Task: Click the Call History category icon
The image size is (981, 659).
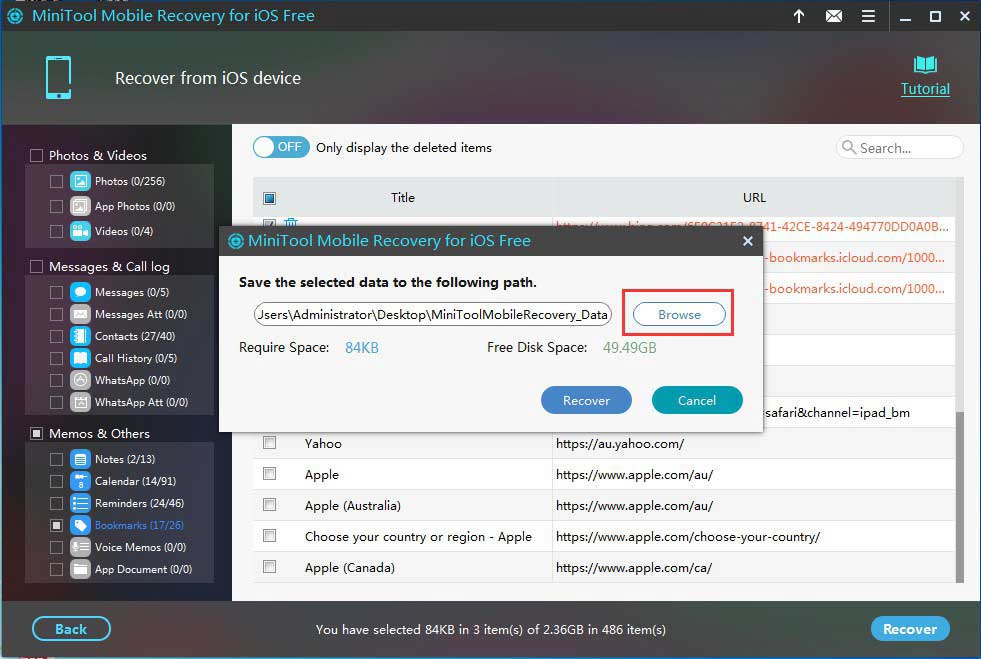Action: click(x=80, y=358)
